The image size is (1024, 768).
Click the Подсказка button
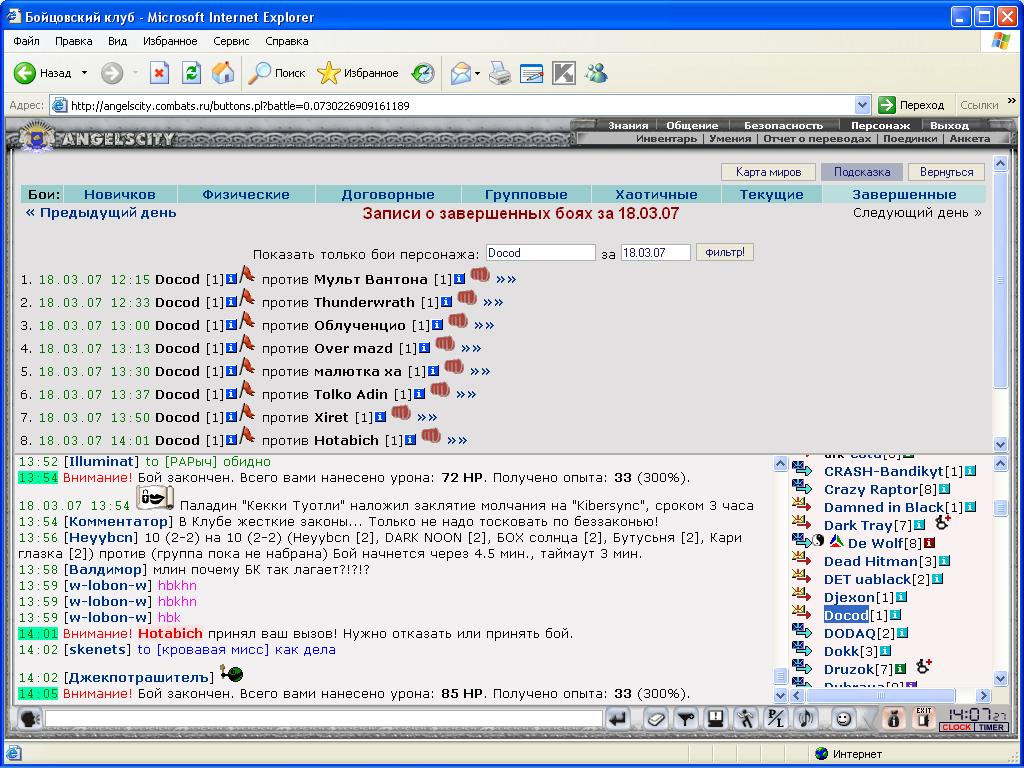862,172
